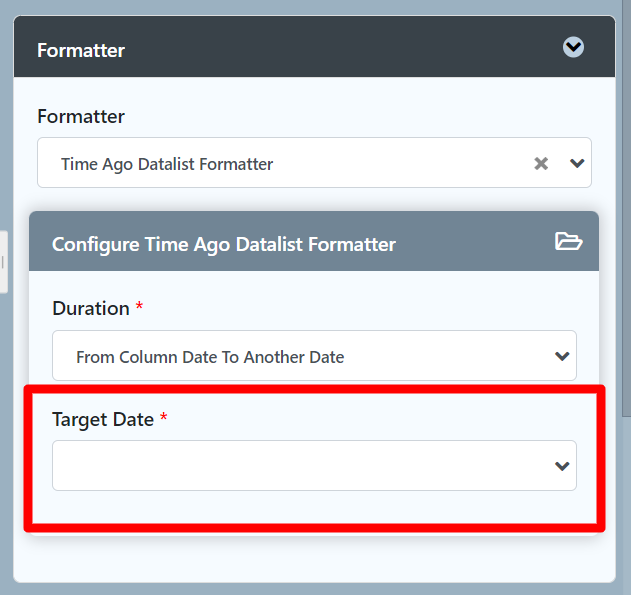
Task: Expand the Formatter select dropdown arrow
Action: click(576, 163)
